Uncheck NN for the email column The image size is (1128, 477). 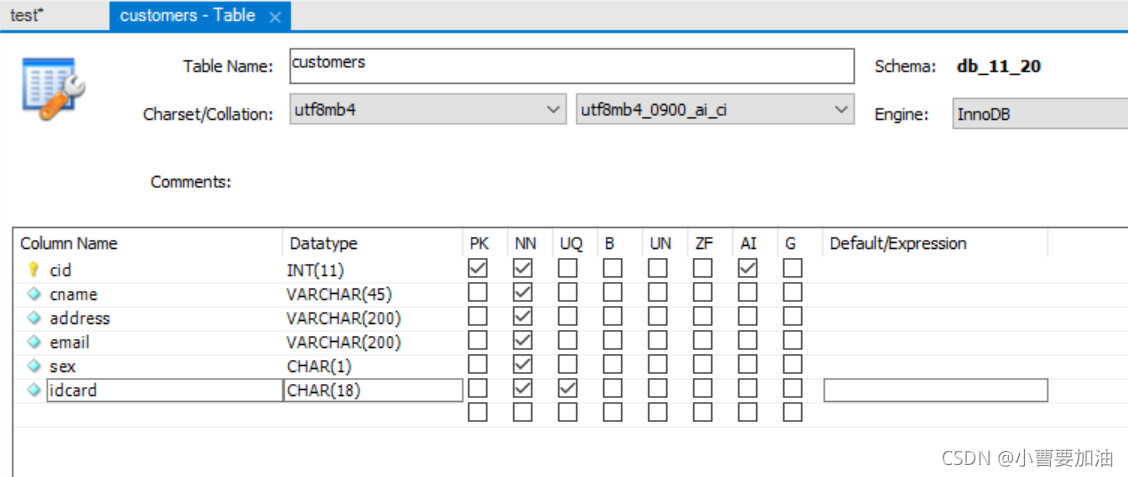[523, 341]
